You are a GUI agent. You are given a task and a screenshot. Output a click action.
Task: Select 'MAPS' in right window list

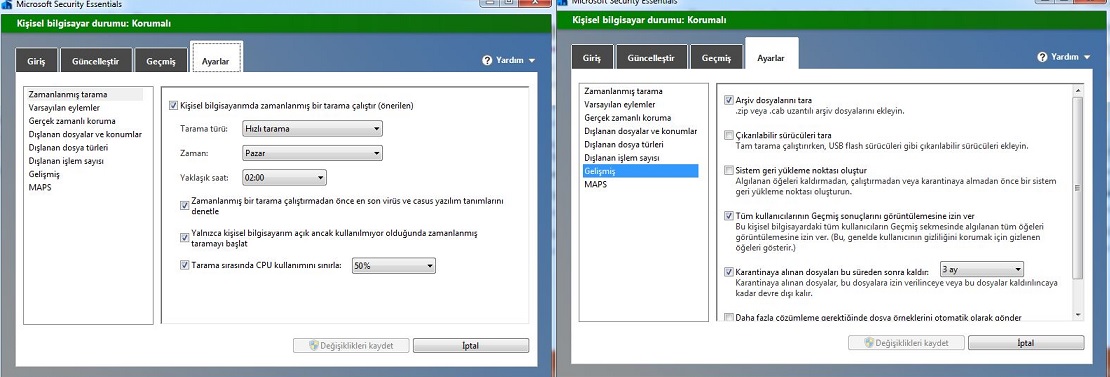(595, 185)
